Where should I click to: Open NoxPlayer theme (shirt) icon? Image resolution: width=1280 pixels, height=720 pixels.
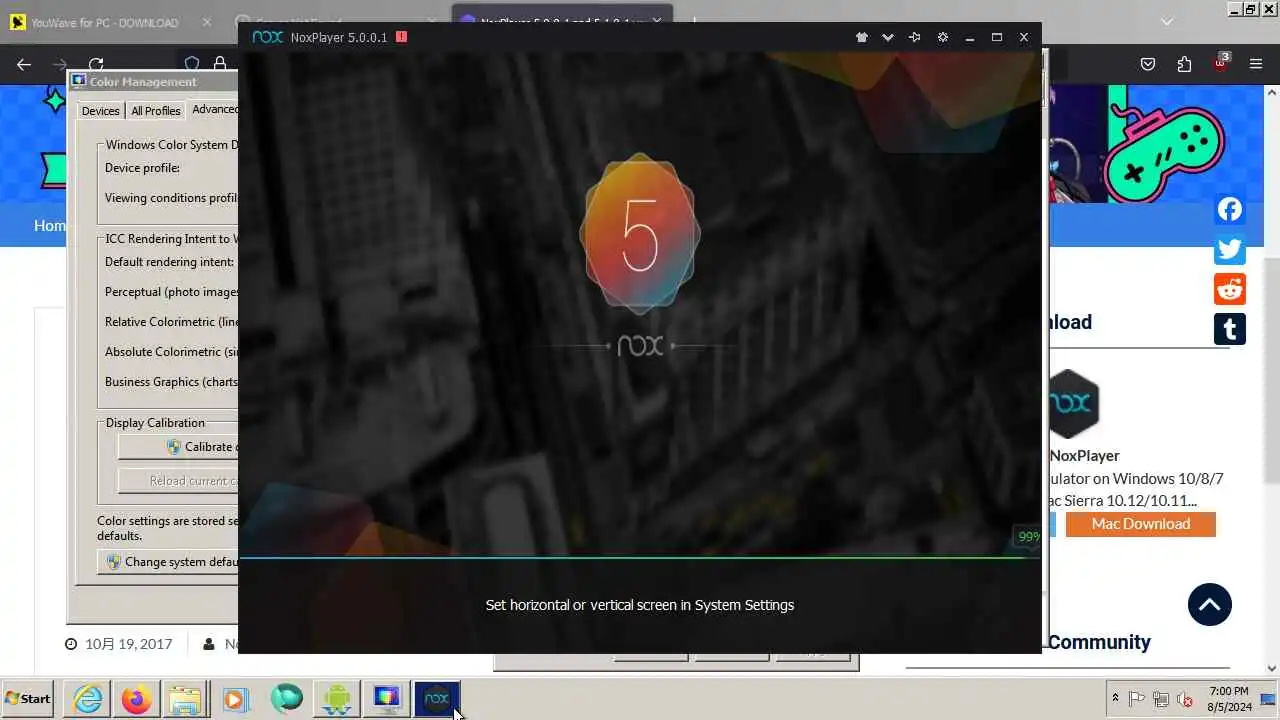pyautogui.click(x=861, y=37)
